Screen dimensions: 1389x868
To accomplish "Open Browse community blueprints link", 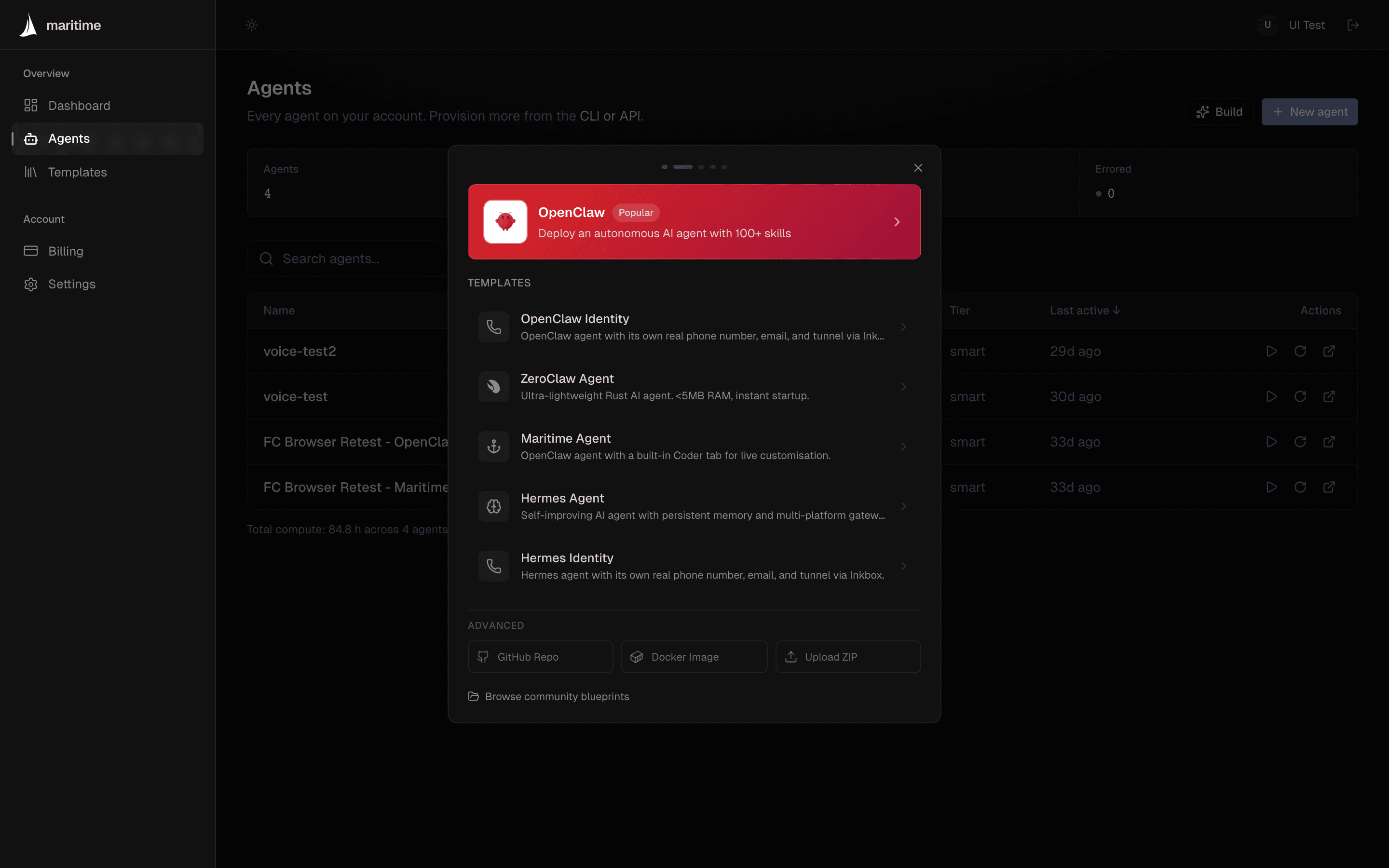I will (549, 696).
